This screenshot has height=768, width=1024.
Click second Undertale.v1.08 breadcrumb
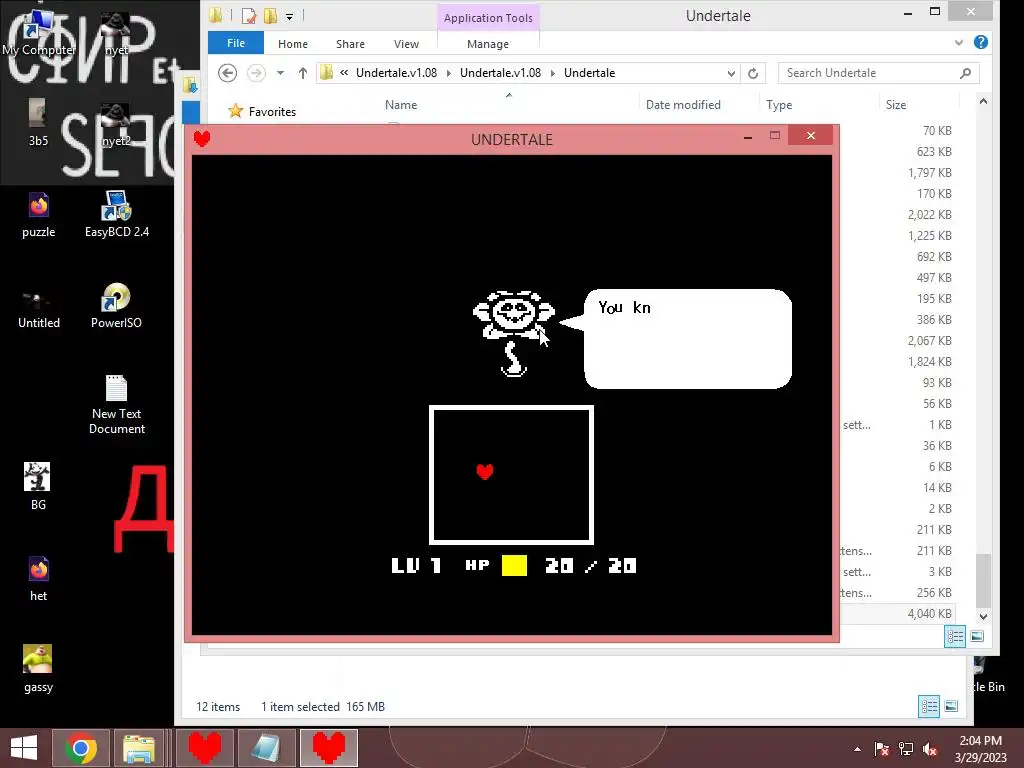click(x=500, y=72)
